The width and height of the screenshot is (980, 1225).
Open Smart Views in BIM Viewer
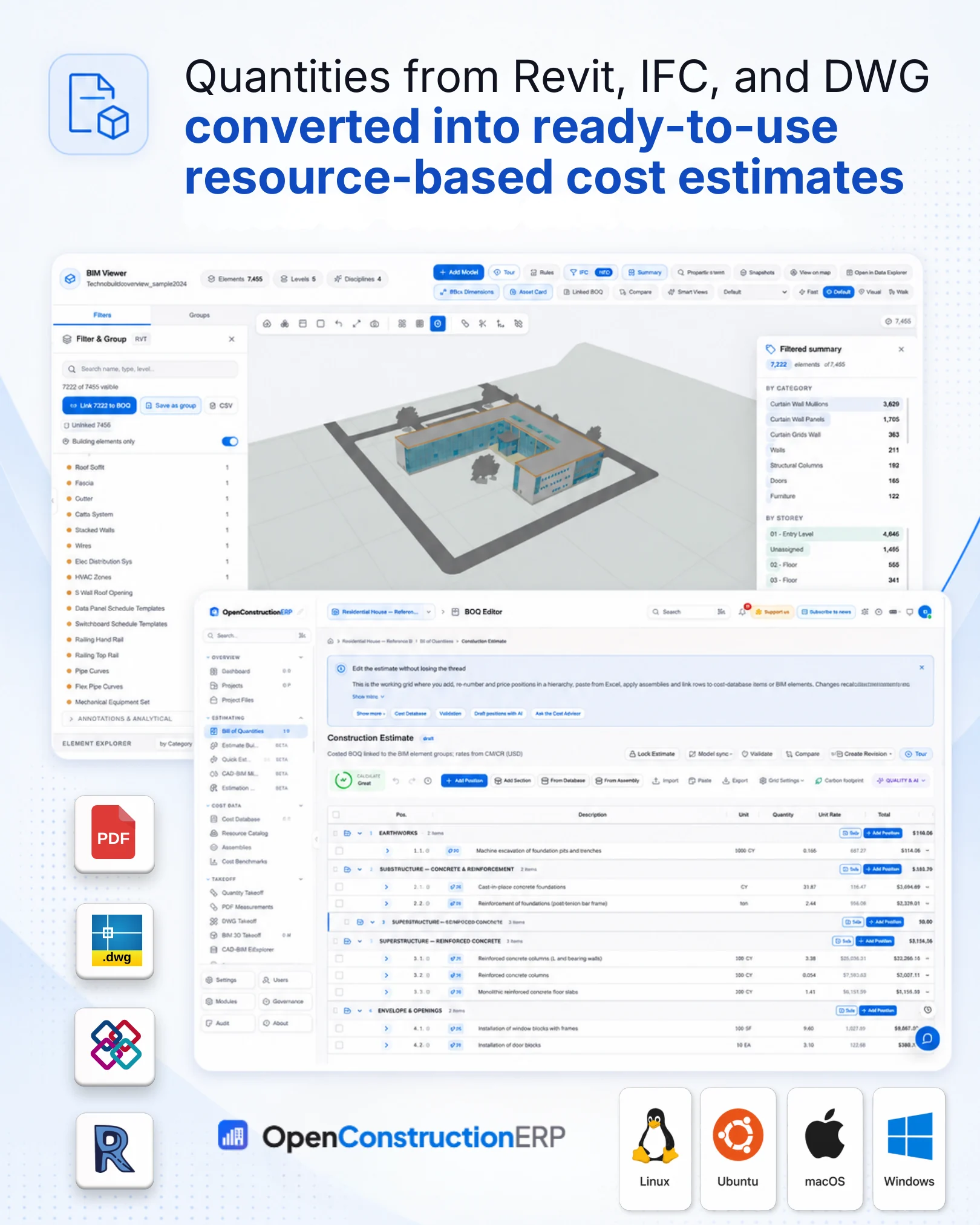click(x=688, y=292)
